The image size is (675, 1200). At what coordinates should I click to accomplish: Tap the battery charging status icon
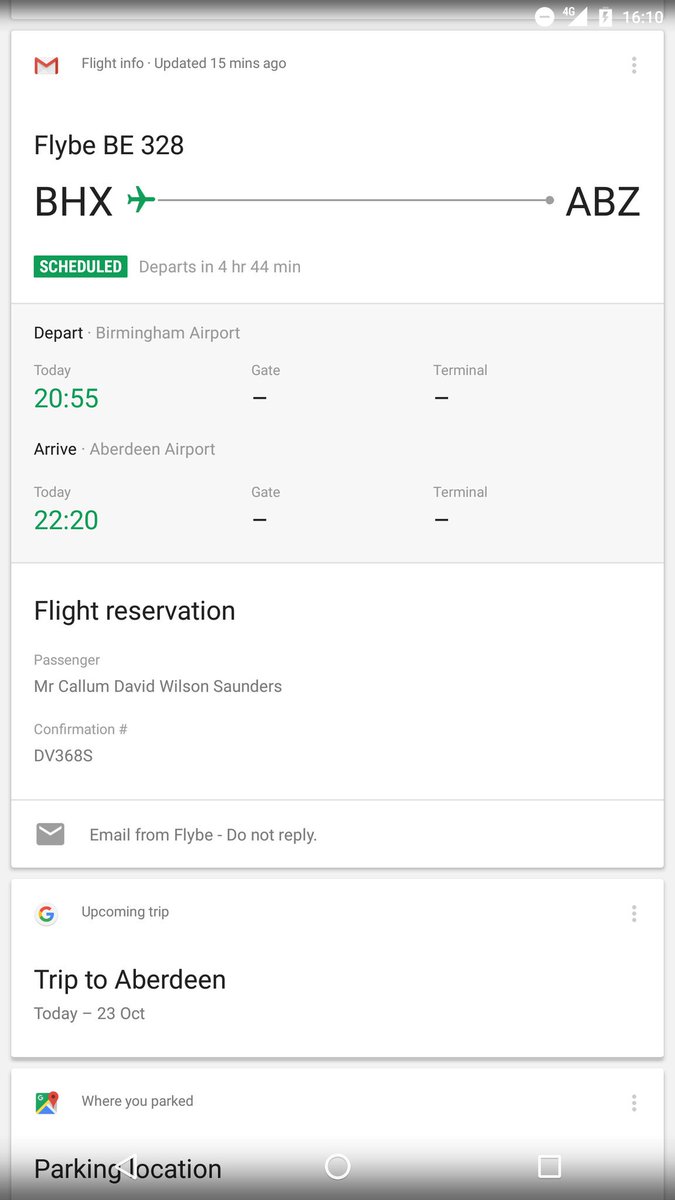tap(605, 17)
